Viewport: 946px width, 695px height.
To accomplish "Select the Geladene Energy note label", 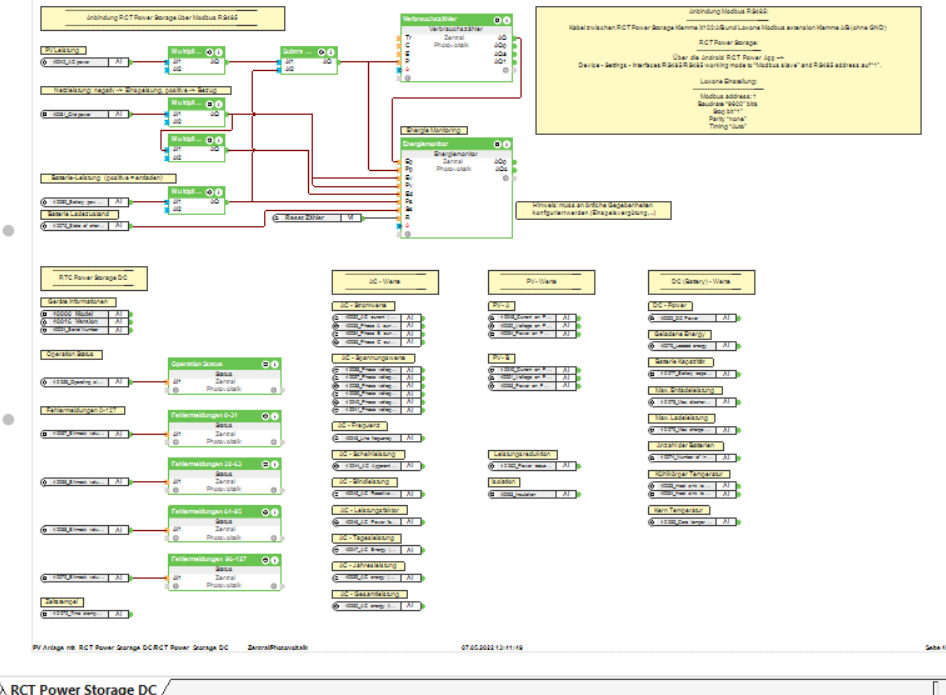I will pos(680,334).
